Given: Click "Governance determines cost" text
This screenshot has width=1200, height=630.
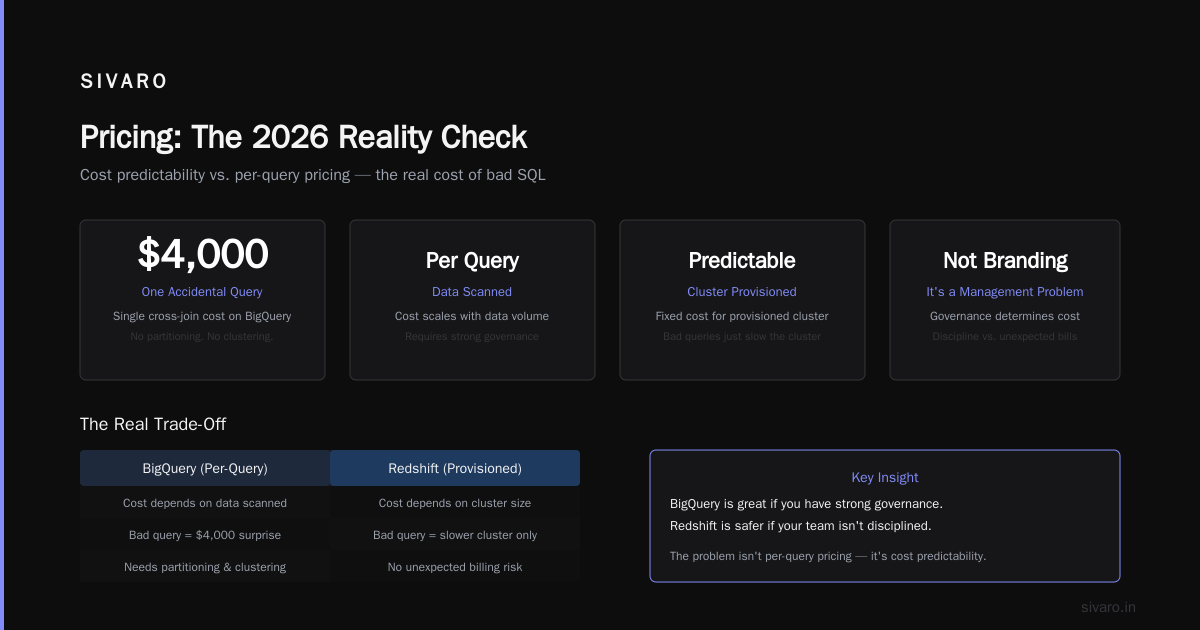Looking at the screenshot, I should tap(1005, 316).
